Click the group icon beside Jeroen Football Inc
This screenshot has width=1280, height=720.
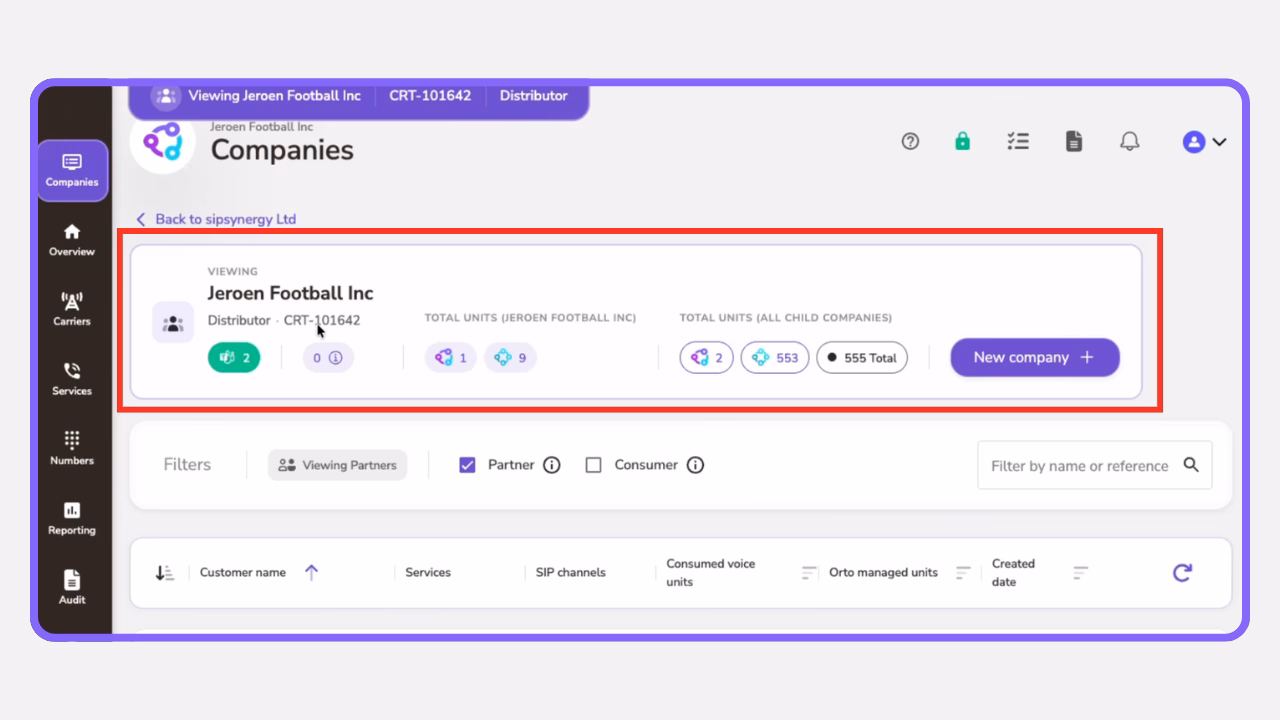173,323
